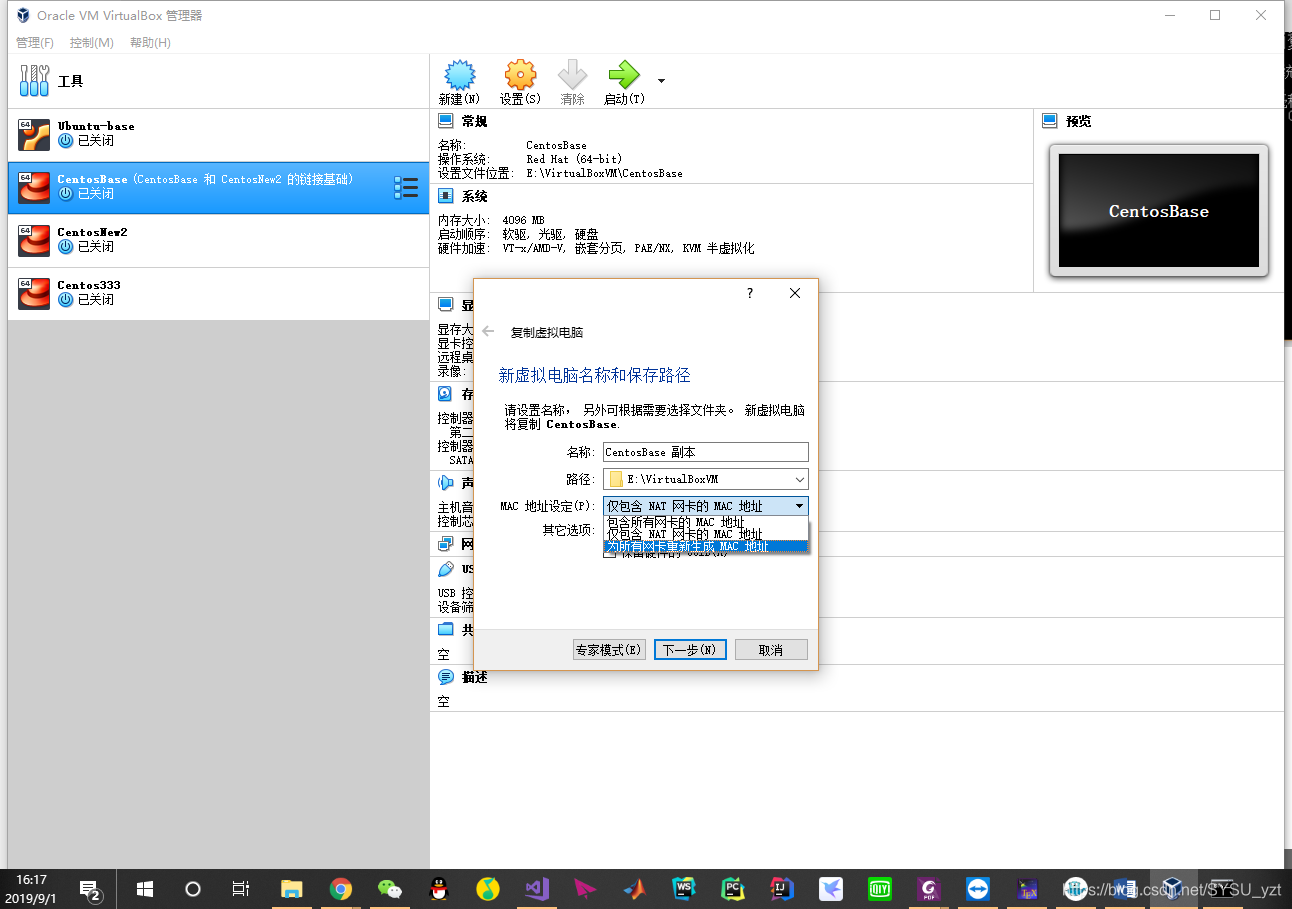Click the audio section speaker icon
This screenshot has width=1292, height=909.
tap(446, 483)
